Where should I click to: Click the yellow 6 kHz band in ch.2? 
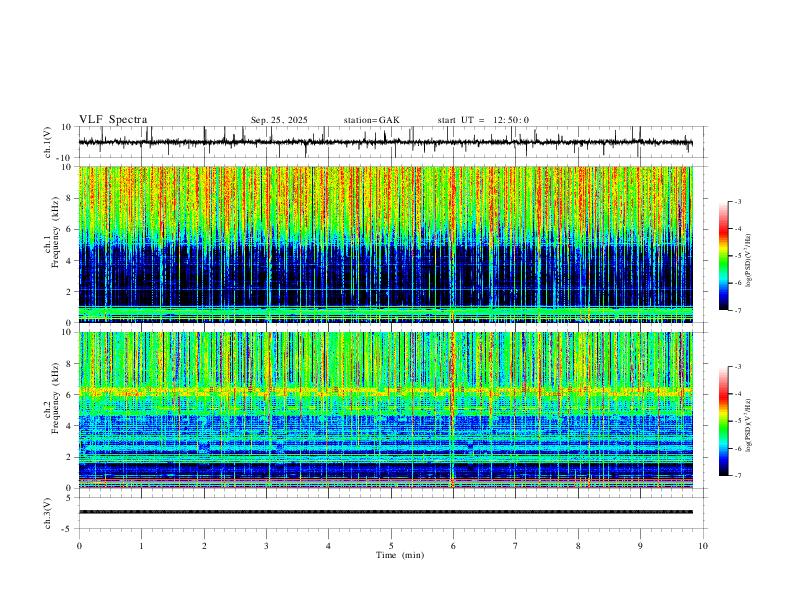click(x=385, y=391)
